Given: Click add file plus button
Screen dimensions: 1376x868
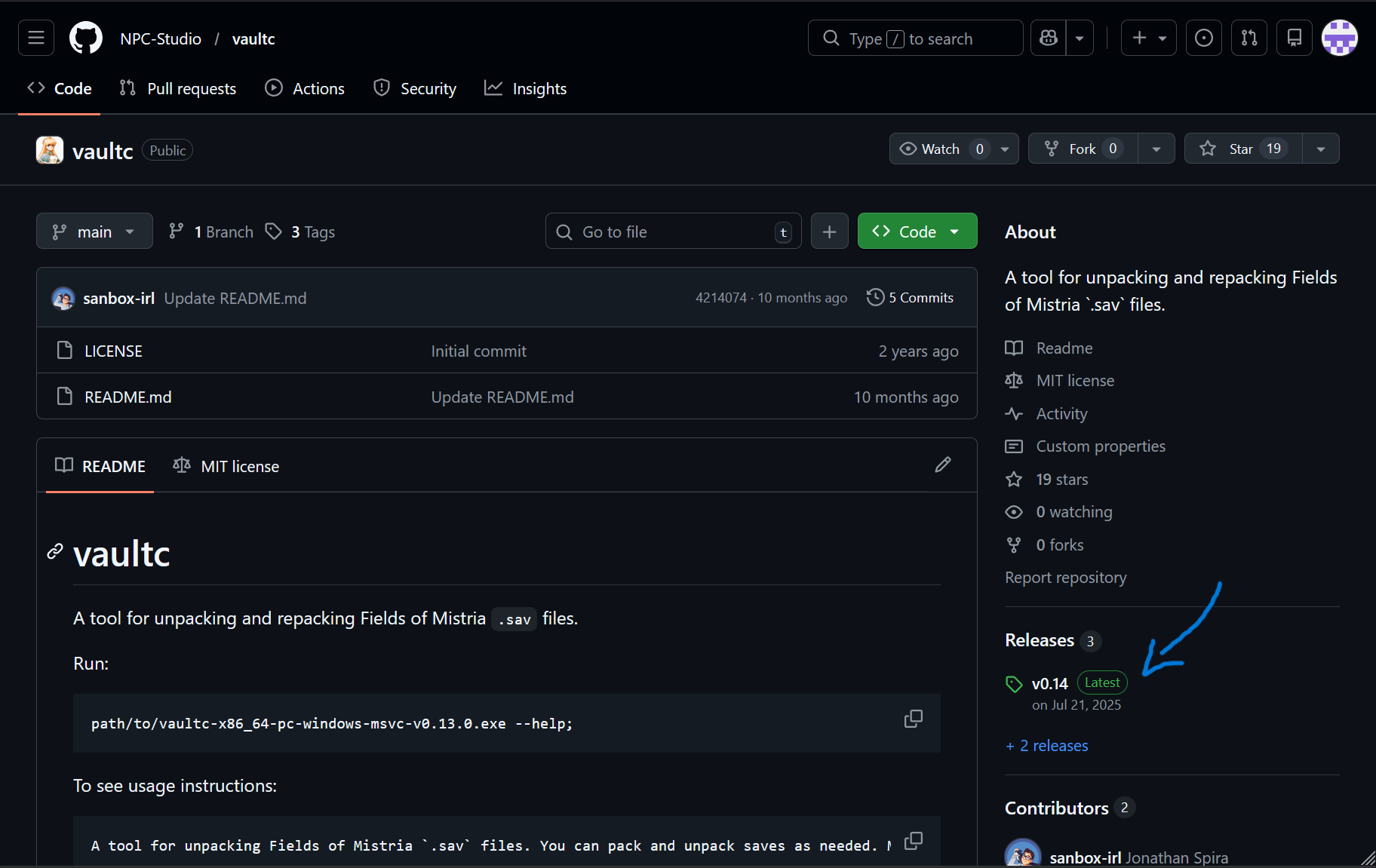Looking at the screenshot, I should [x=829, y=232].
